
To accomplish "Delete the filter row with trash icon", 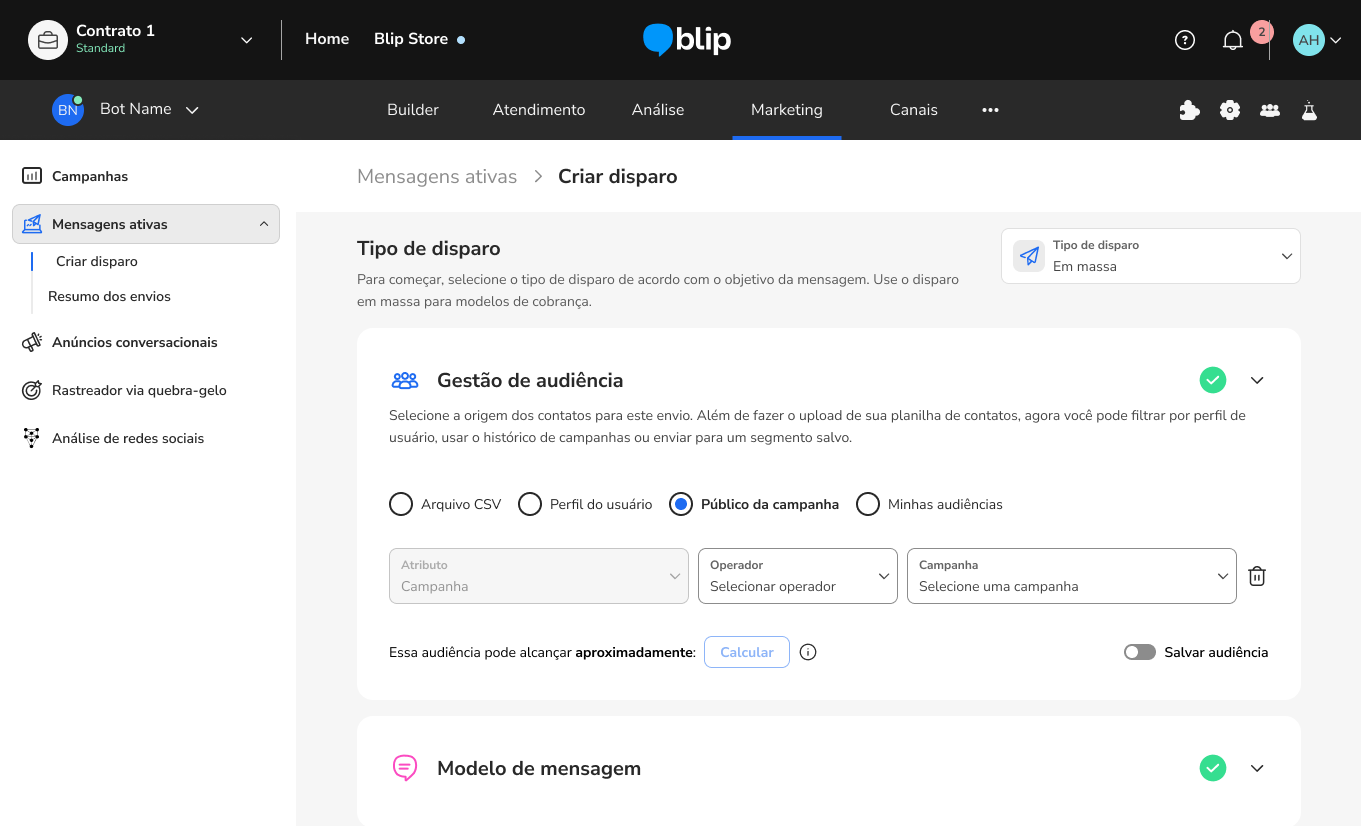I will 1257,576.
